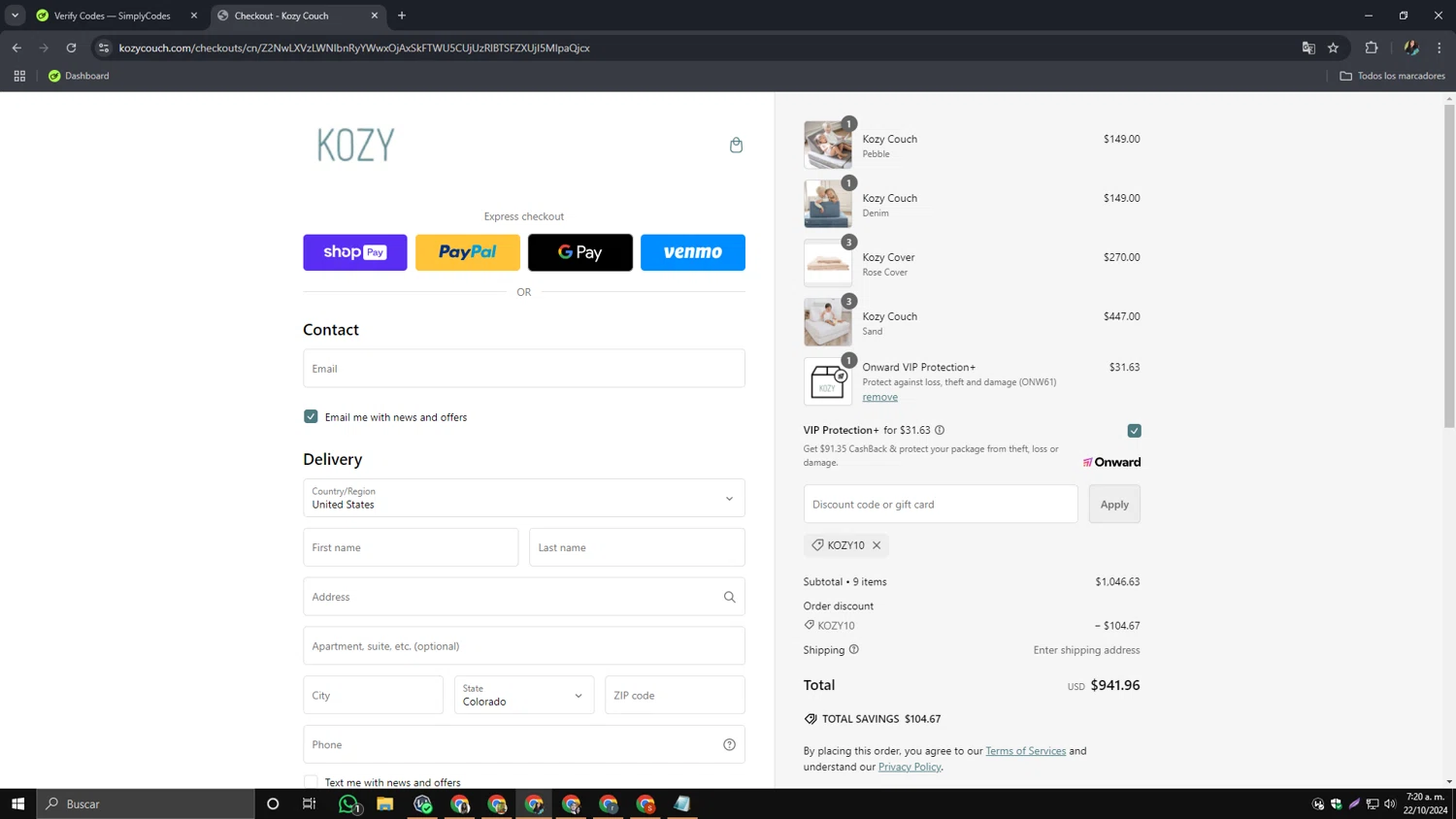Check Text me with news and offers
The image size is (1456, 819).
pos(311,782)
